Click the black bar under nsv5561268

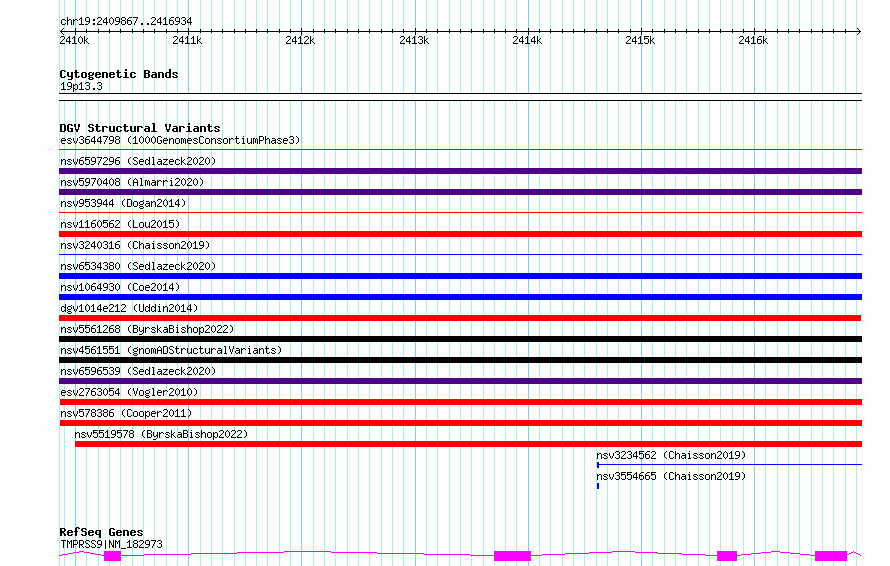coord(460,339)
